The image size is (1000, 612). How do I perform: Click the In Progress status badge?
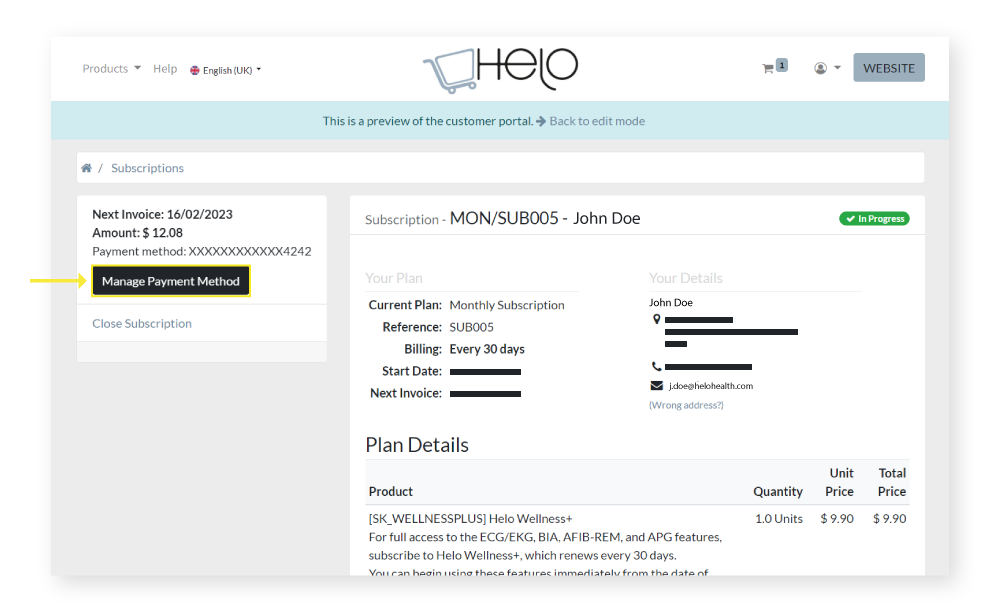pyautogui.click(x=874, y=218)
